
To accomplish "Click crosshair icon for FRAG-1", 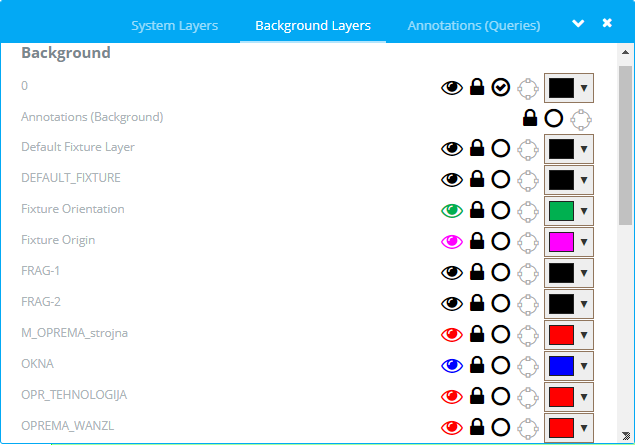I will coord(528,274).
